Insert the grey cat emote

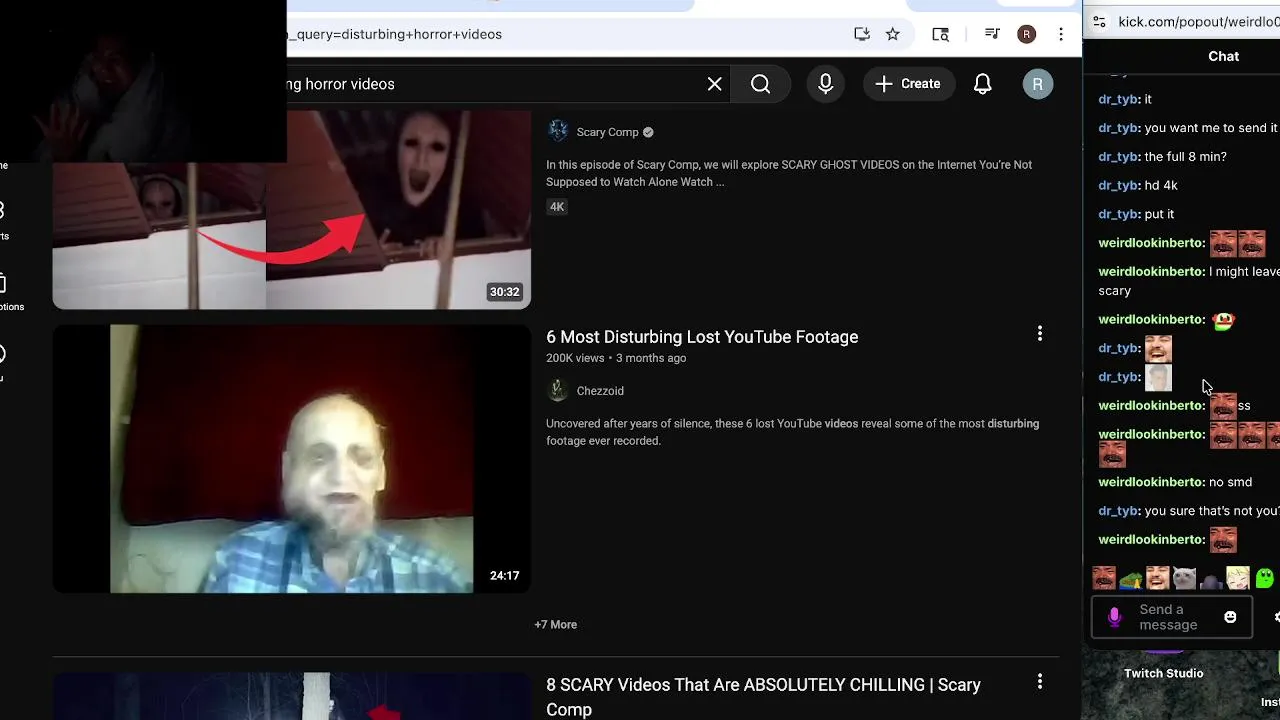(x=1184, y=578)
